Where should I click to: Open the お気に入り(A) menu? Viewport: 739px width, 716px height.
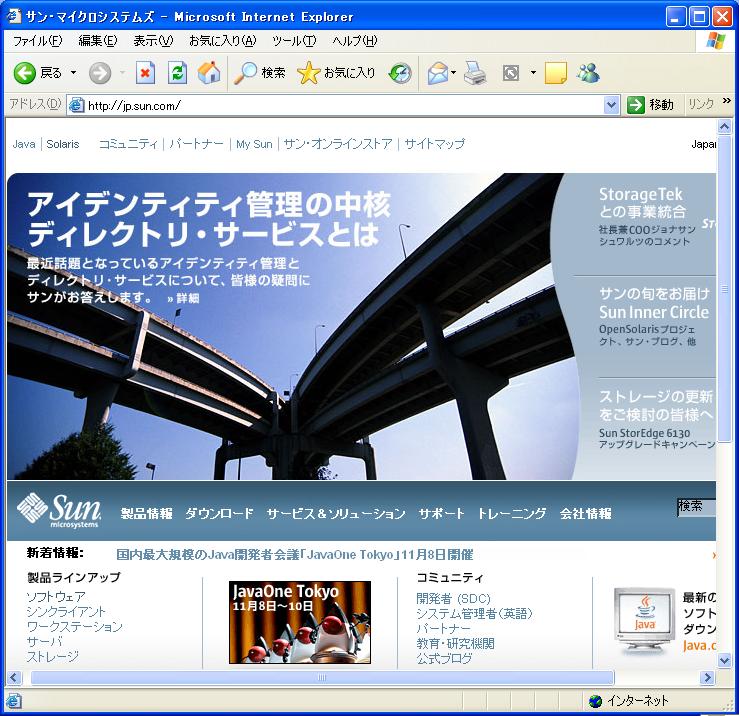pyautogui.click(x=222, y=41)
